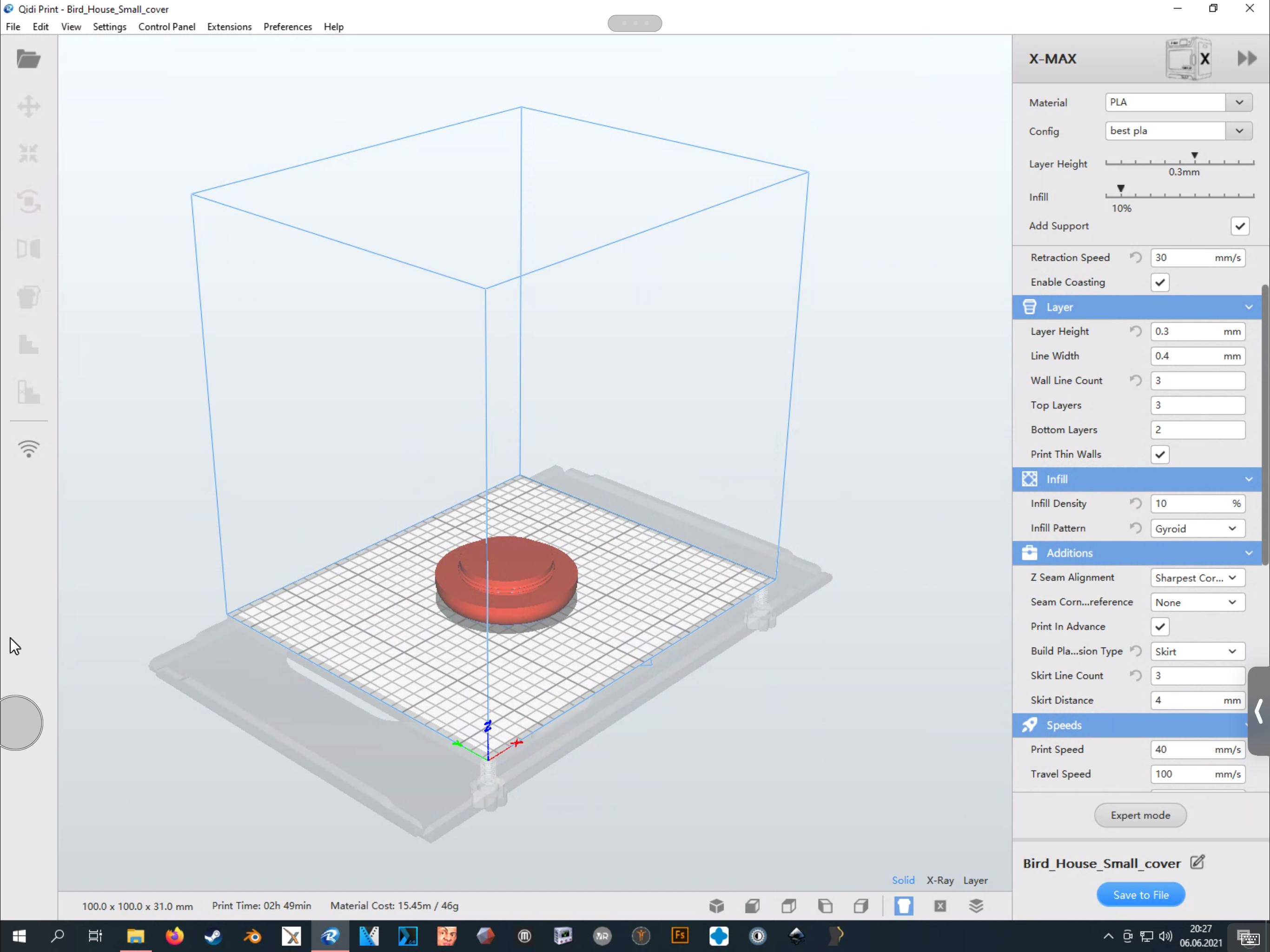Open the Preferences menu
Screen dimensions: 1270x952
288,26
